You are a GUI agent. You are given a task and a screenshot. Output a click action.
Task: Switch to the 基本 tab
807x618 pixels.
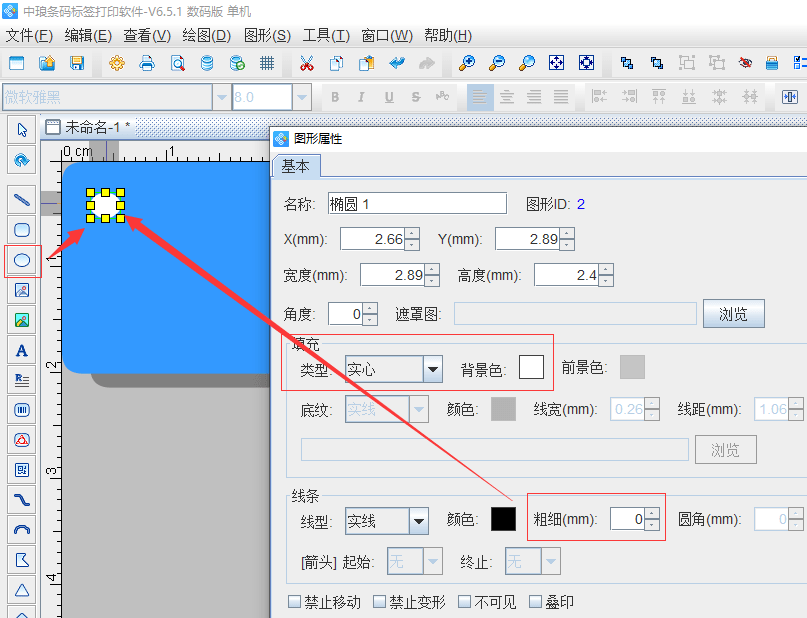click(x=296, y=166)
